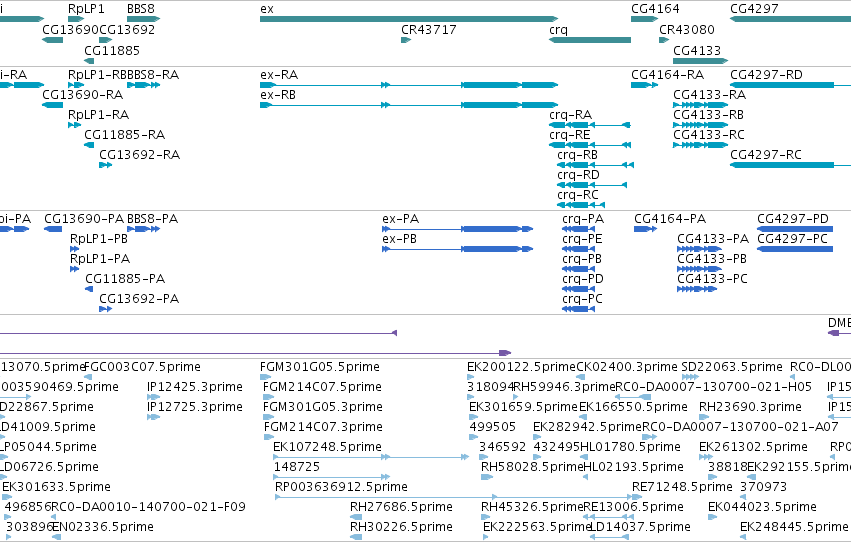Select the CG13692-PA protein feature

(x=105, y=309)
